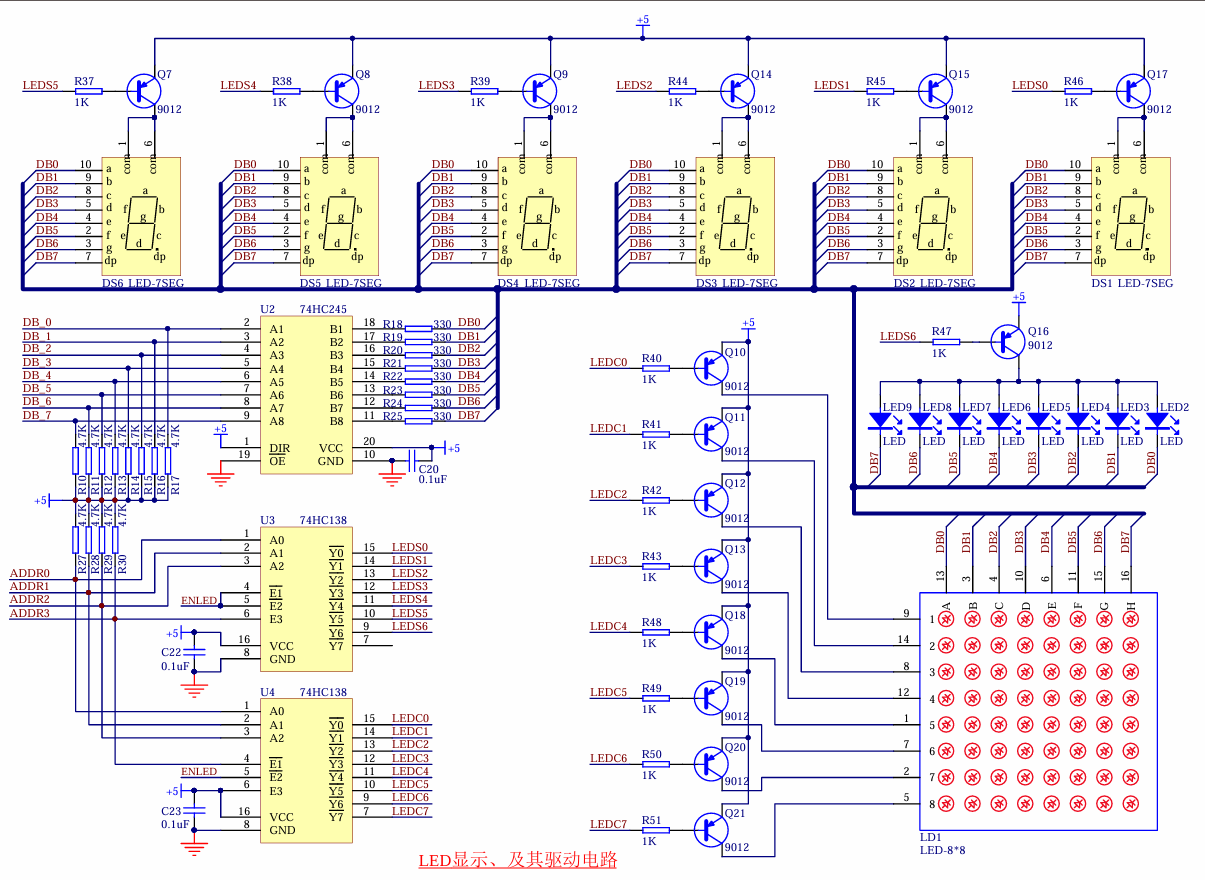Click the "DS3 LED-7SEG" label
This screenshot has width=1205, height=880.
[x=736, y=284]
